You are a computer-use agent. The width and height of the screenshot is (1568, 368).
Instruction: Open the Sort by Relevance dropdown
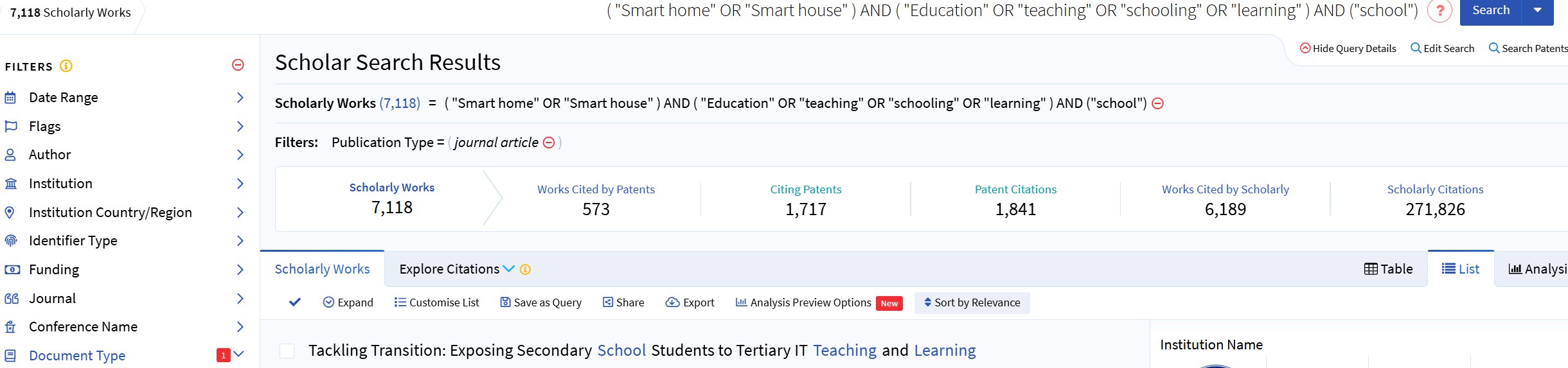tap(972, 302)
